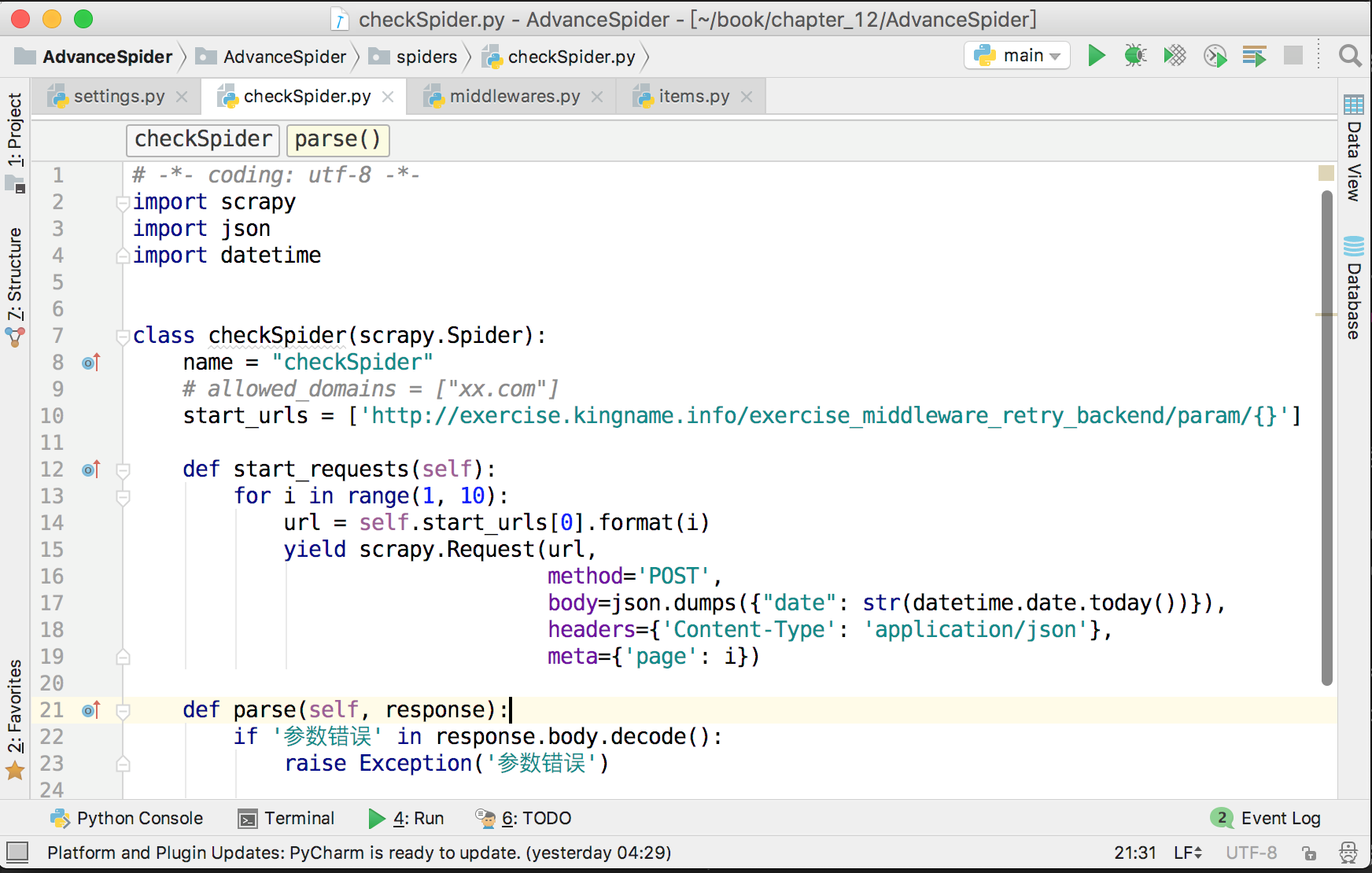Run the main configuration with the green play button
Image resolution: width=1372 pixels, height=873 pixels.
coord(1096,56)
